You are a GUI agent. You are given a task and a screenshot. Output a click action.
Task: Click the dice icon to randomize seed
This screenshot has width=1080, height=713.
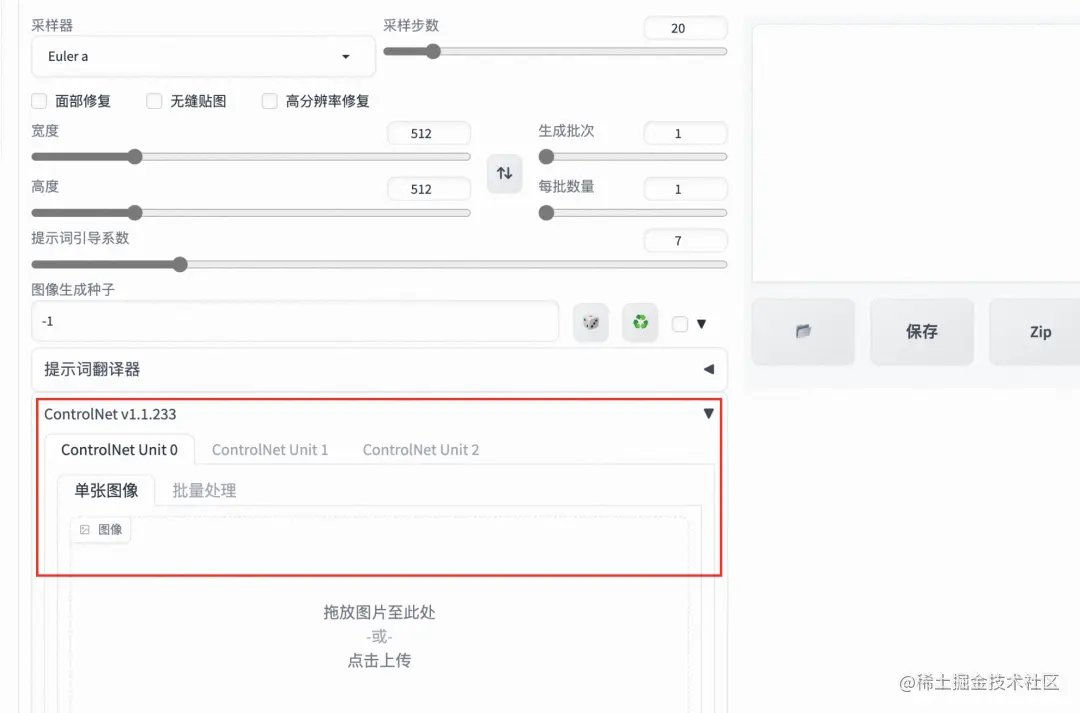click(x=590, y=322)
